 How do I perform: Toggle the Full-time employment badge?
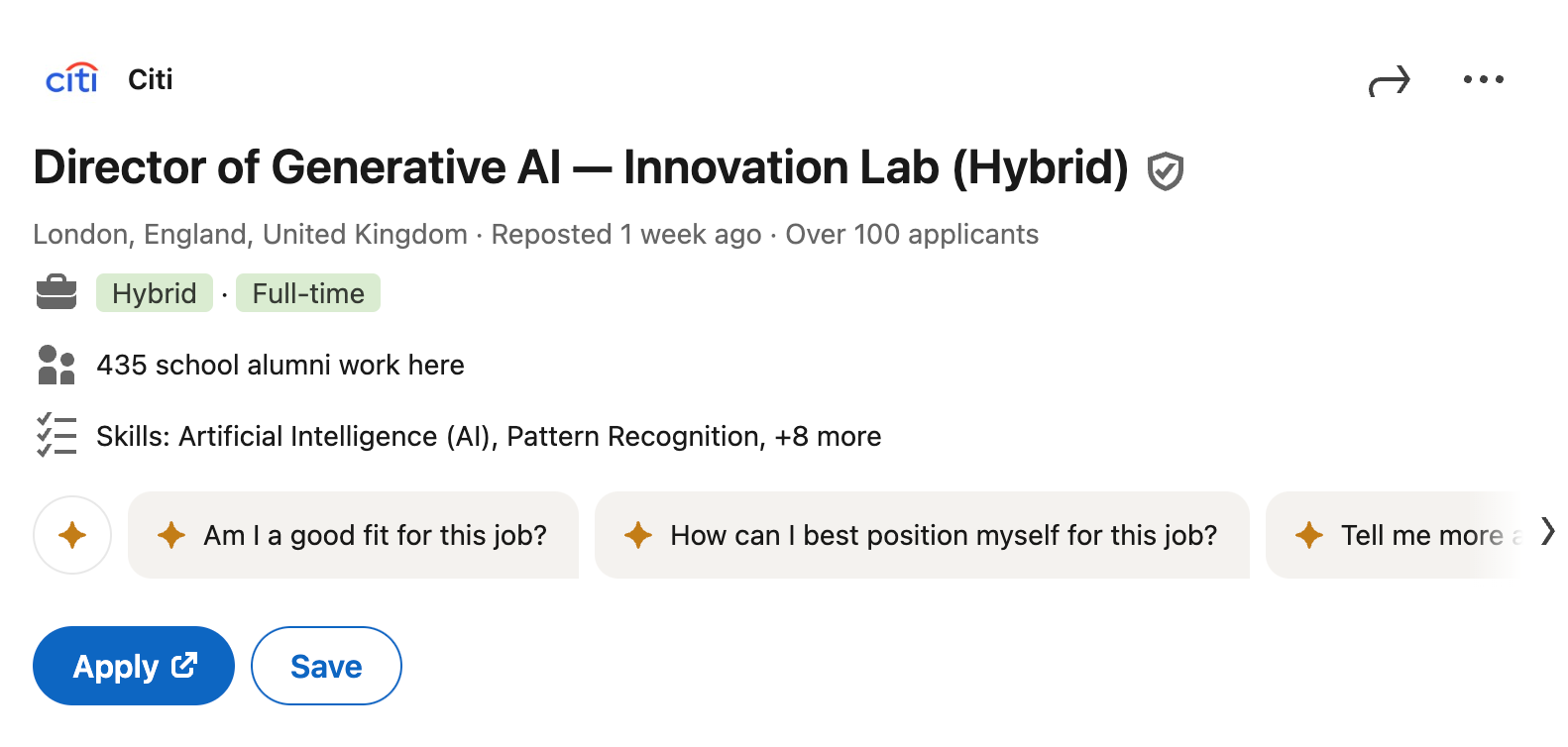click(307, 292)
